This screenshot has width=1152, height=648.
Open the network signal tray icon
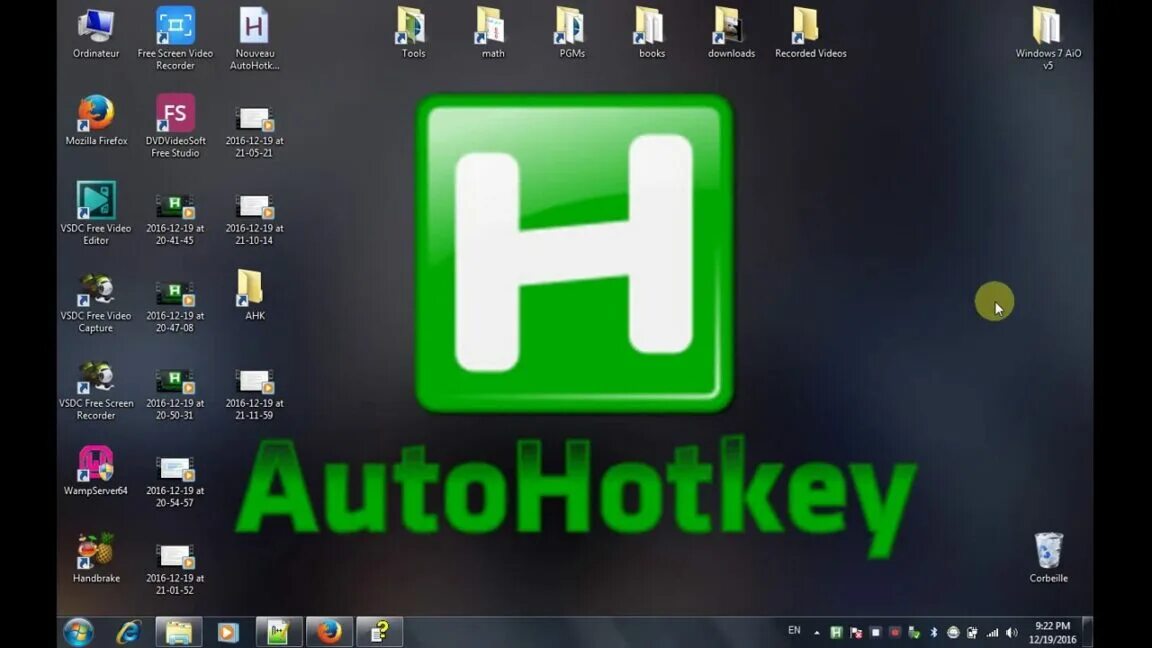[x=993, y=633]
